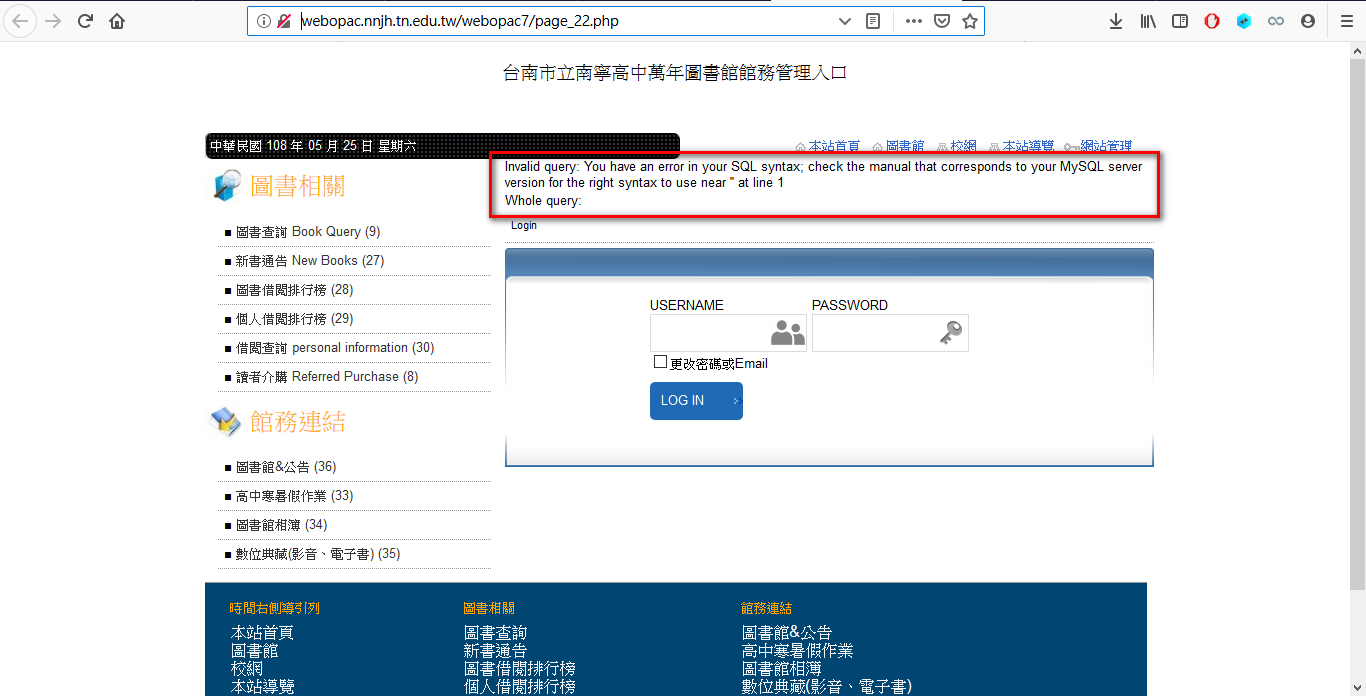The width and height of the screenshot is (1366, 696).
Task: Click the Login label above the form
Action: pyautogui.click(x=524, y=226)
